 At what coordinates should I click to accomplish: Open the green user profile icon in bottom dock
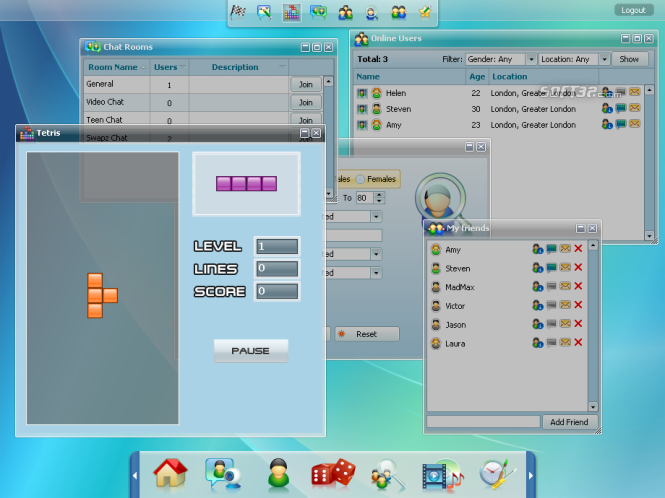coord(278,473)
